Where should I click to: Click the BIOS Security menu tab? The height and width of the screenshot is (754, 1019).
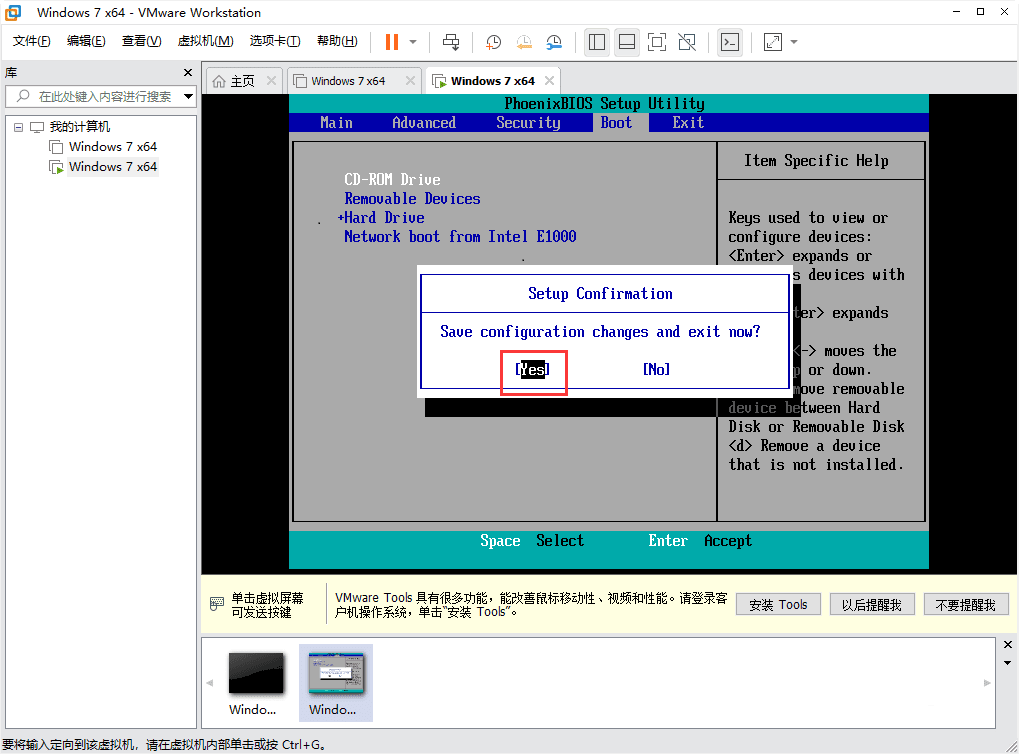pos(528,123)
